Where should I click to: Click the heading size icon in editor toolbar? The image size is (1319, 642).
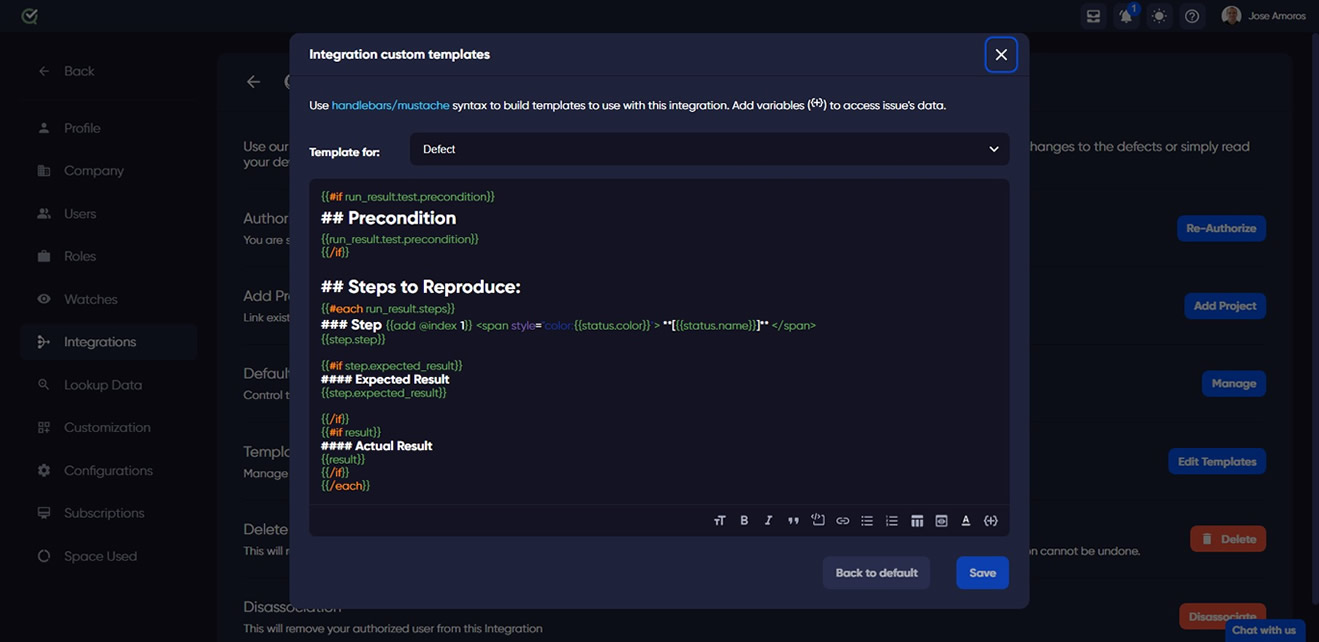(x=719, y=521)
